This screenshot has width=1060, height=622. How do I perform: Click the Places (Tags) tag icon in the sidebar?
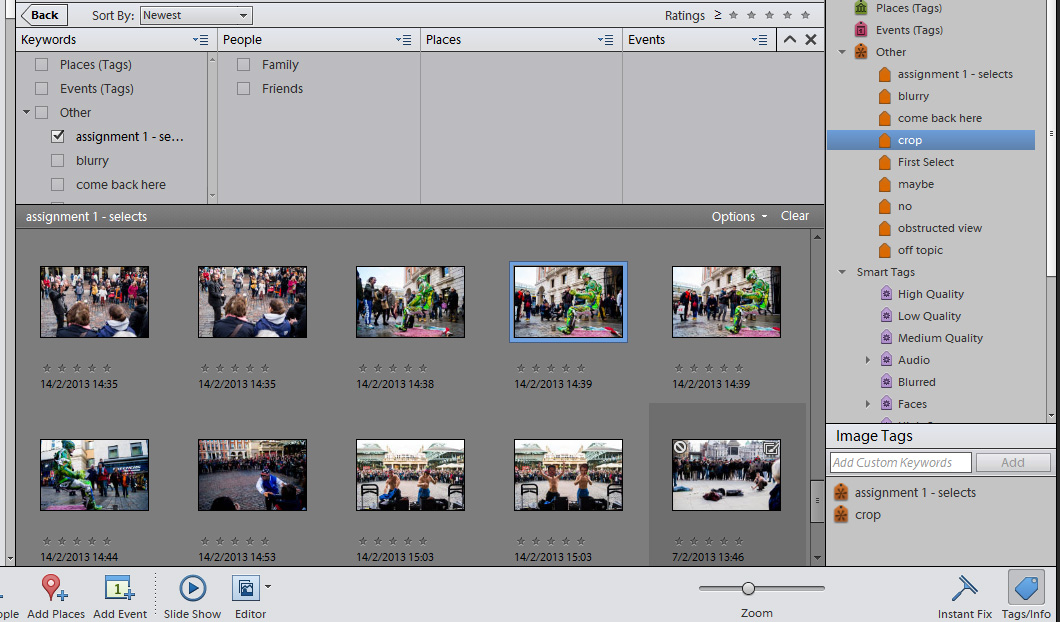click(x=861, y=8)
